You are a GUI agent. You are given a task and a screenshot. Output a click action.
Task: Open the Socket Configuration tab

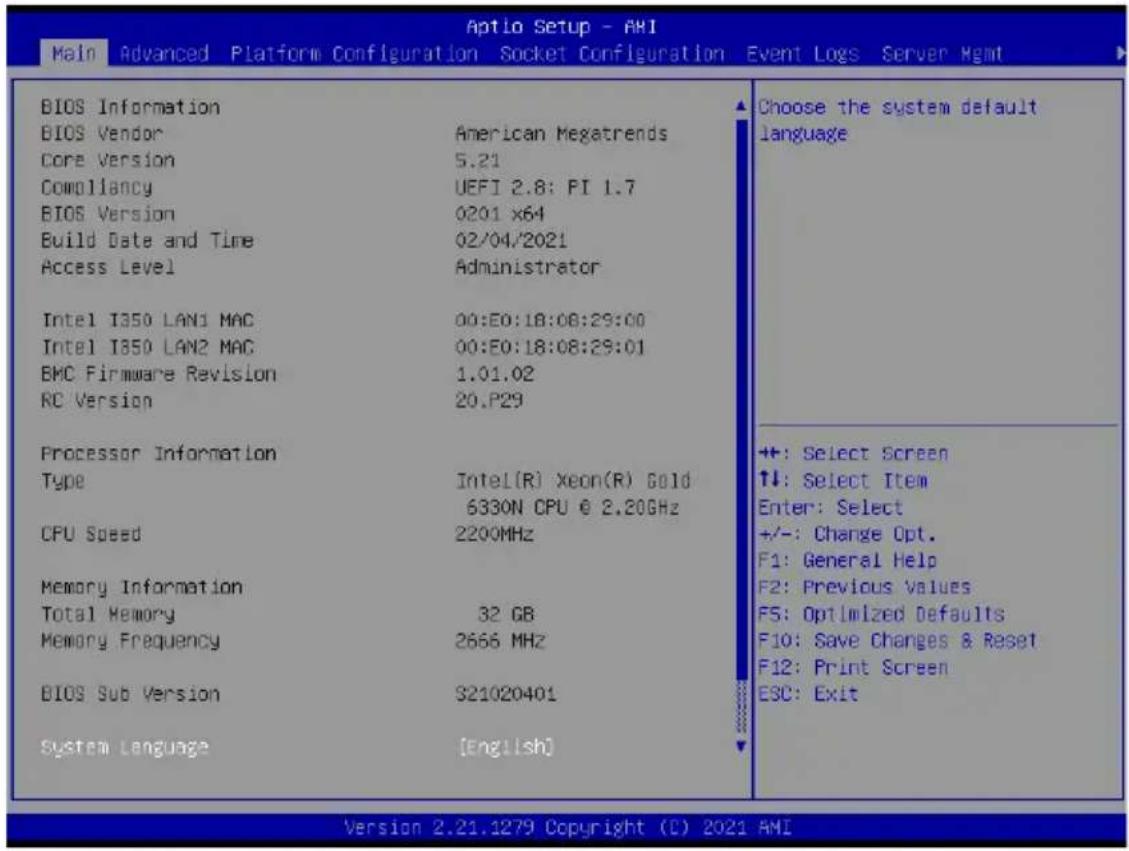[x=612, y=54]
